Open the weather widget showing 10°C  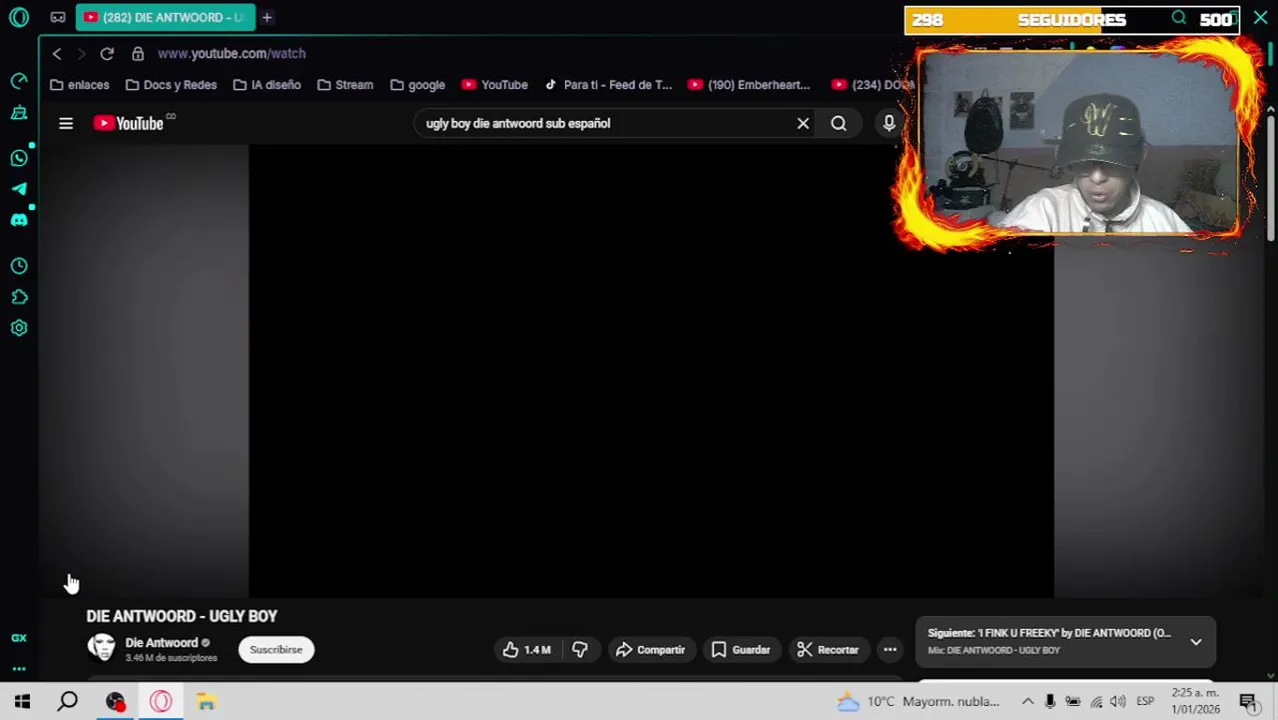[x=918, y=702]
